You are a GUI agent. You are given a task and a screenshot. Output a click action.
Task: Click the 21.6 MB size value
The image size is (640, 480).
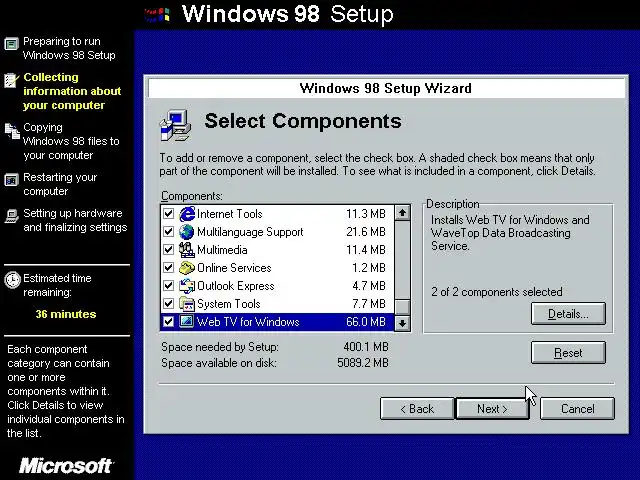pyautogui.click(x=366, y=232)
